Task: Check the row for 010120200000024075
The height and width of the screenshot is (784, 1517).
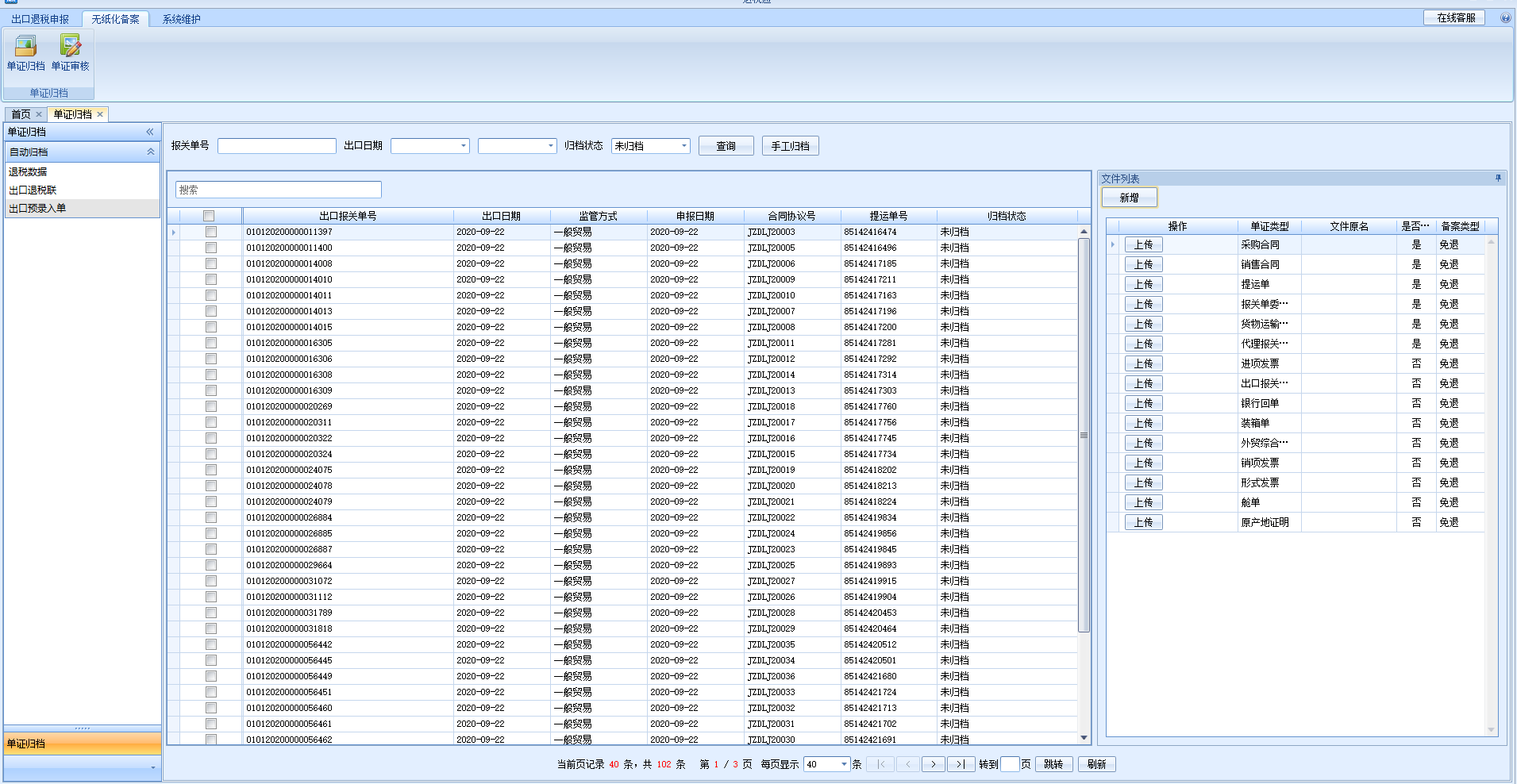Action: pyautogui.click(x=210, y=470)
